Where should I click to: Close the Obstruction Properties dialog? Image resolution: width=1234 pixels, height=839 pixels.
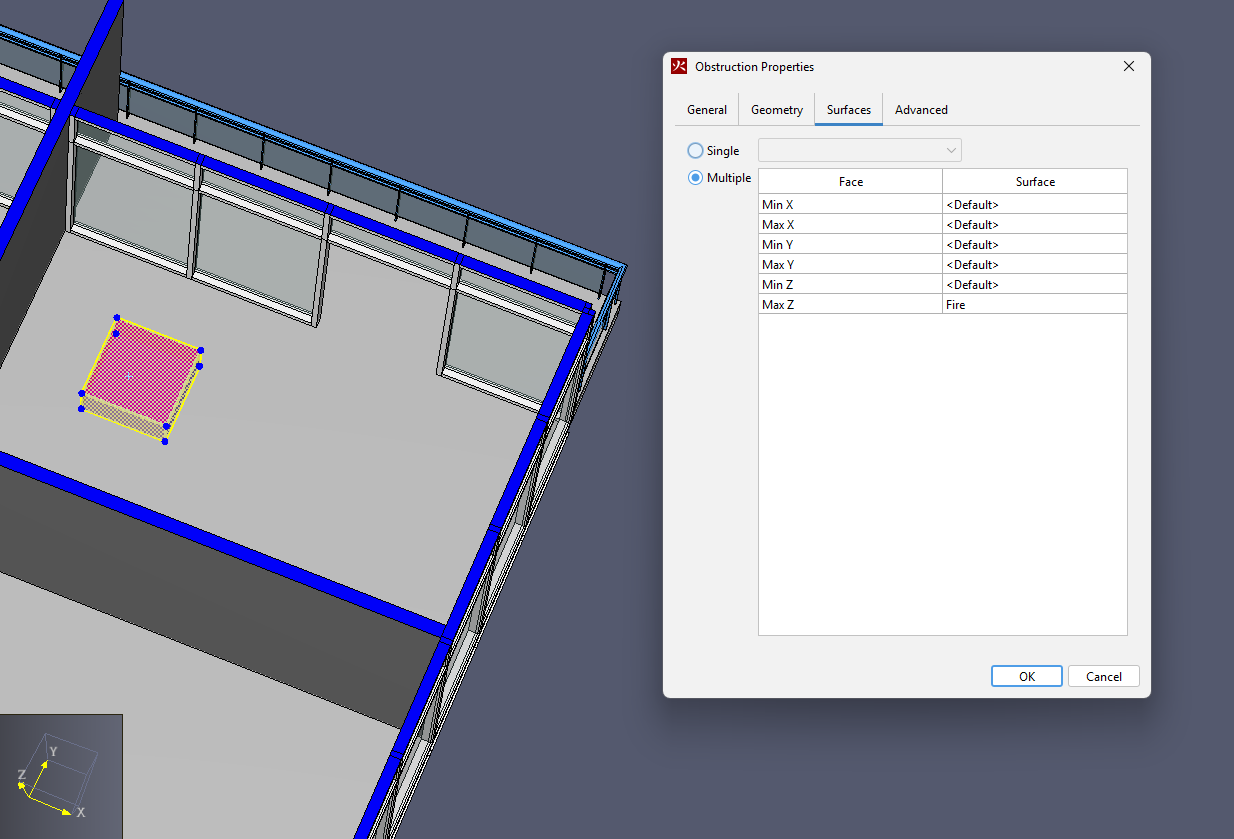click(x=1128, y=67)
